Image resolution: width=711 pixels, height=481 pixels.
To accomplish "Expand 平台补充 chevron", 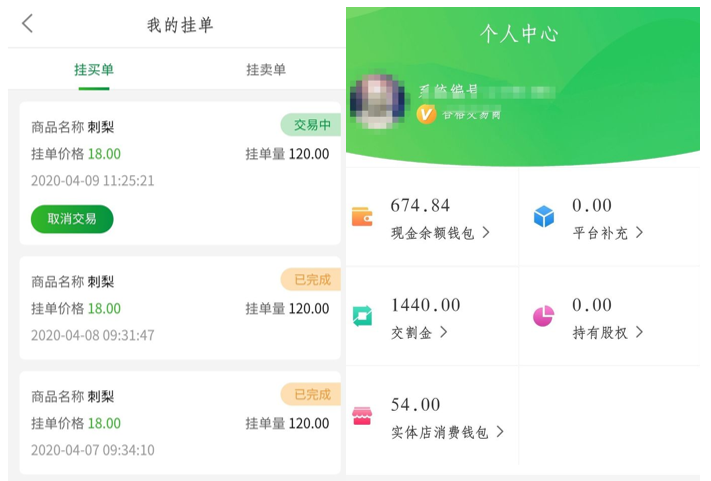I will pos(639,233).
